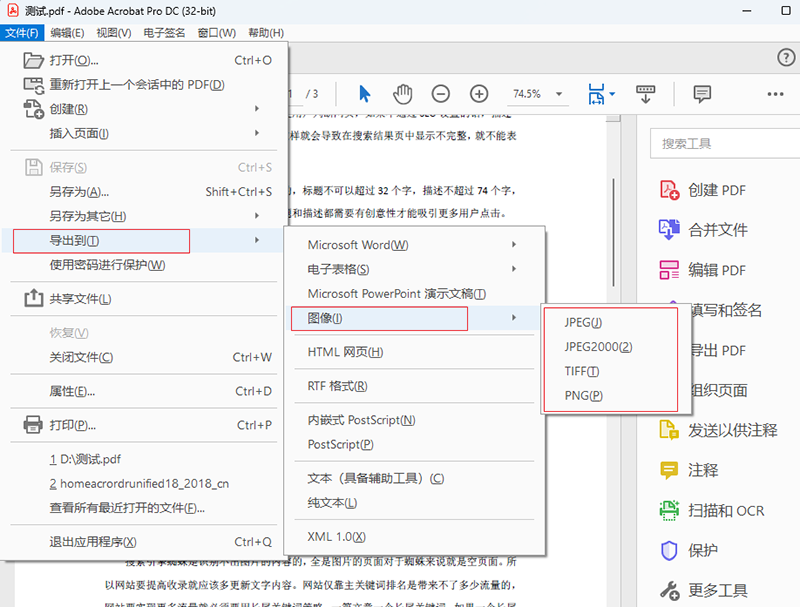The width and height of the screenshot is (800, 607).
Task: Click the printer icon beside 打印
Action: (x=33, y=424)
